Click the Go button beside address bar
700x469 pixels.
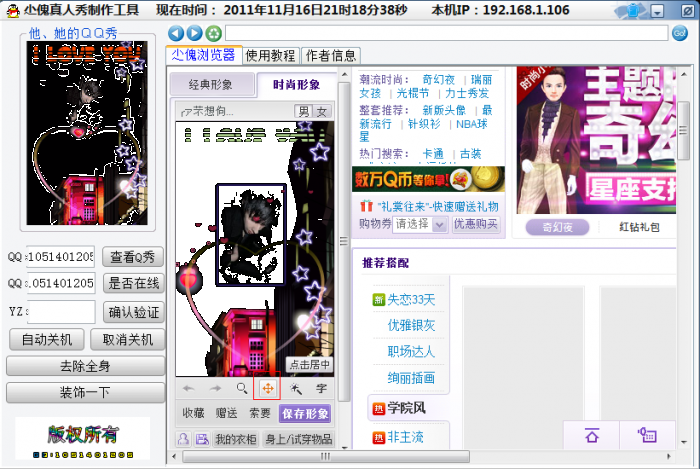tap(679, 33)
